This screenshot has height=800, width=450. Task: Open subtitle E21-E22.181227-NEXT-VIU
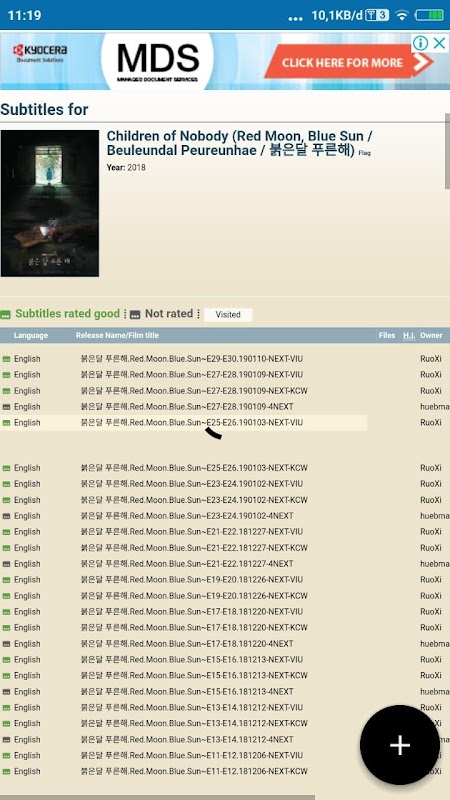coord(192,532)
